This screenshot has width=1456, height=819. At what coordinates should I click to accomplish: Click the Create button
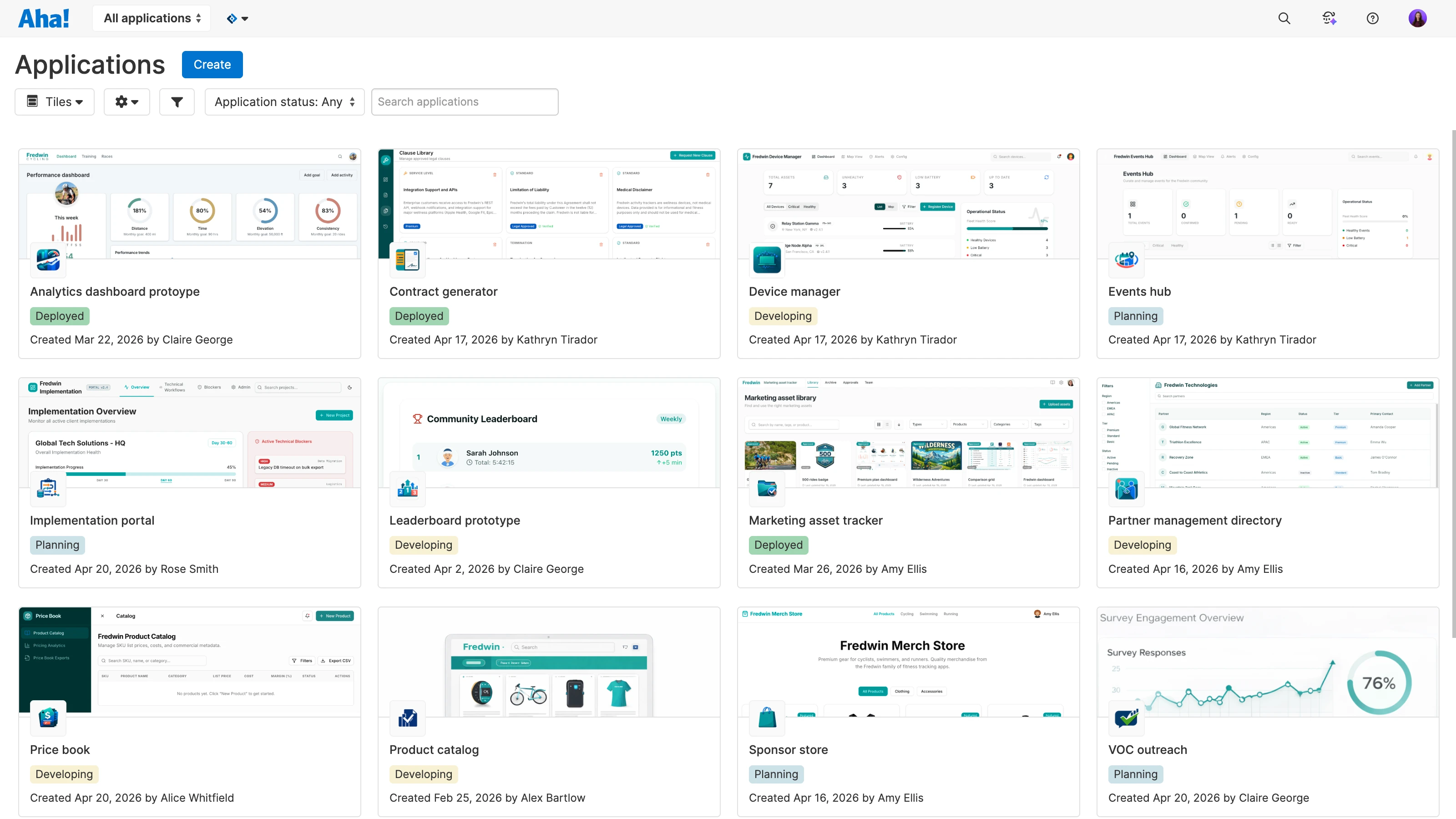pyautogui.click(x=212, y=65)
